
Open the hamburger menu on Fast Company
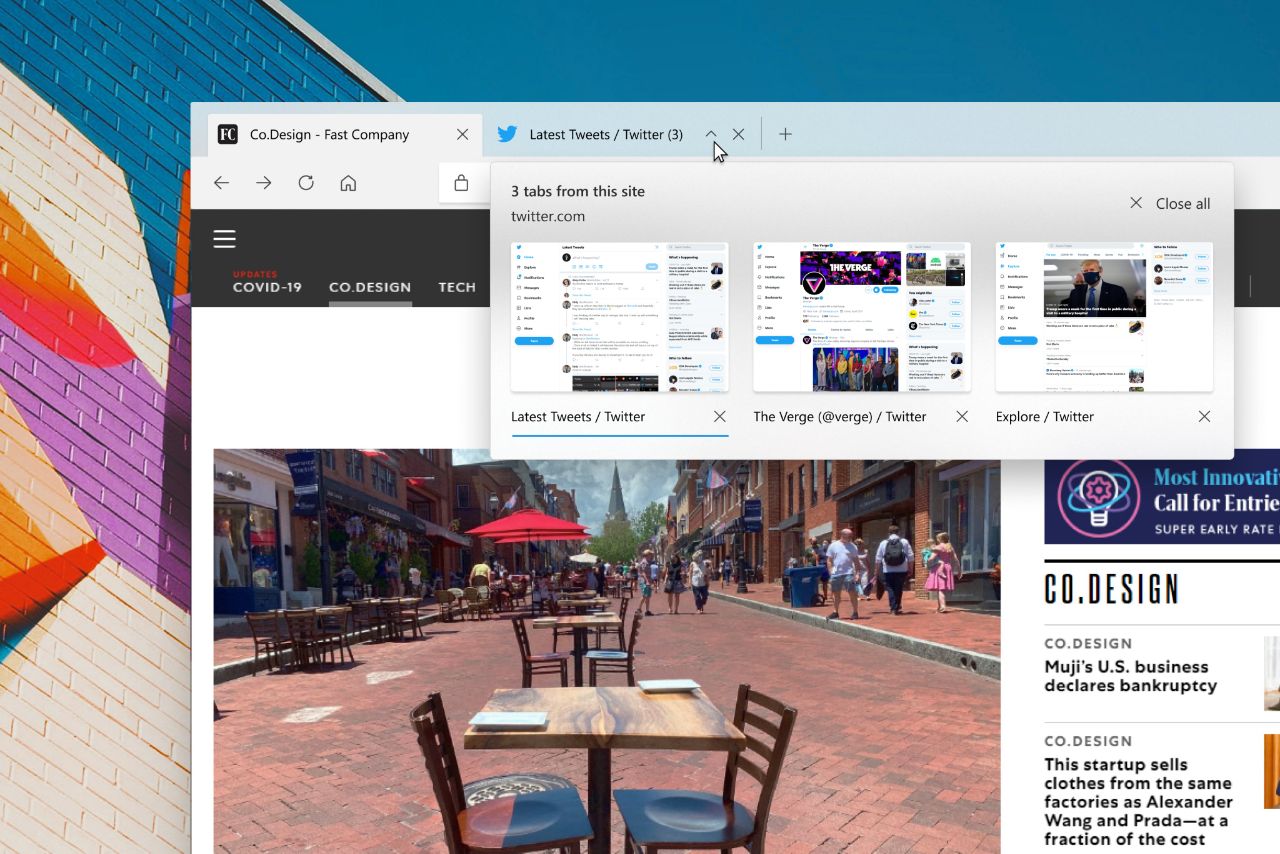point(225,238)
